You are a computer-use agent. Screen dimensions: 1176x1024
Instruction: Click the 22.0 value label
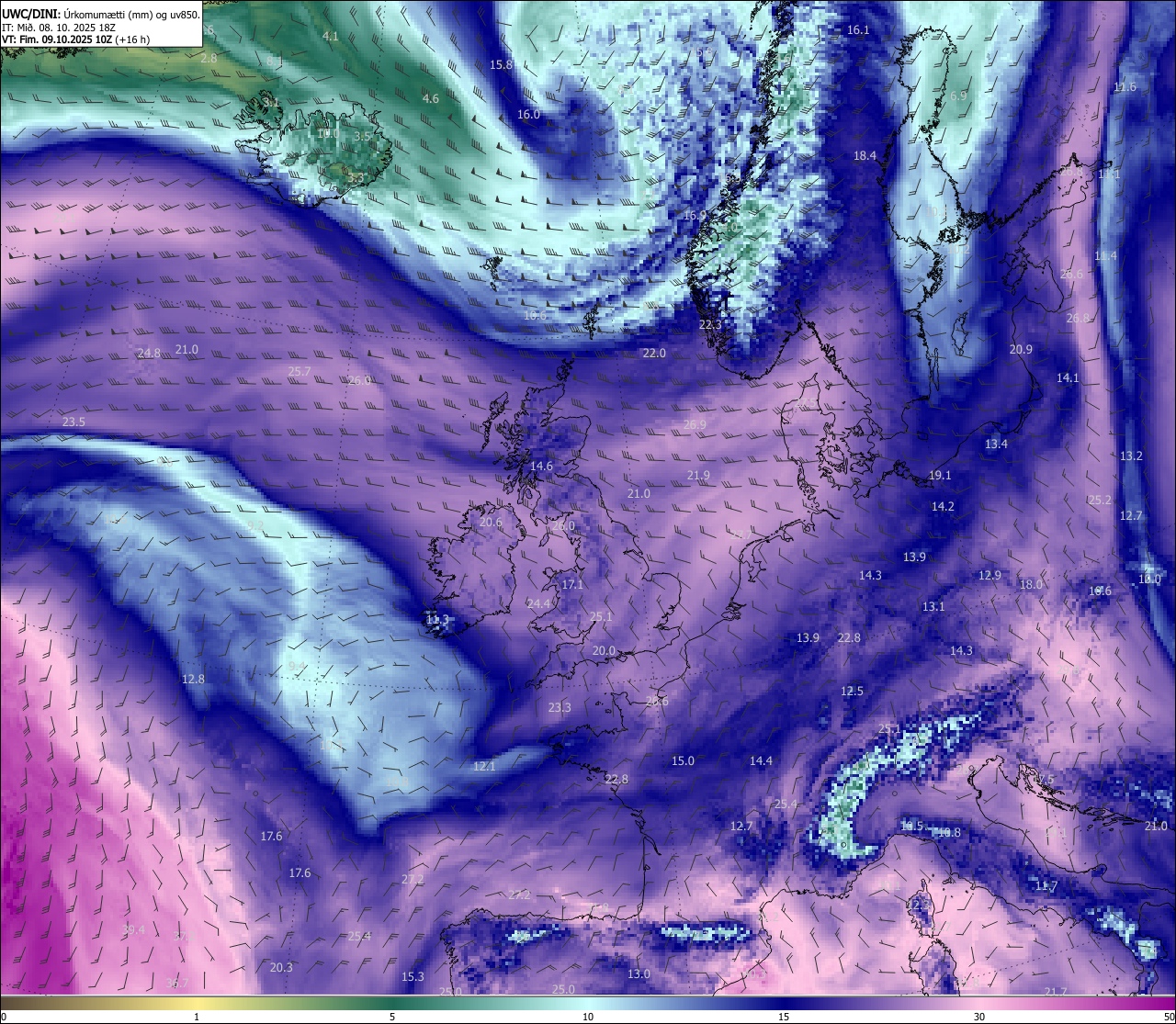click(x=654, y=354)
